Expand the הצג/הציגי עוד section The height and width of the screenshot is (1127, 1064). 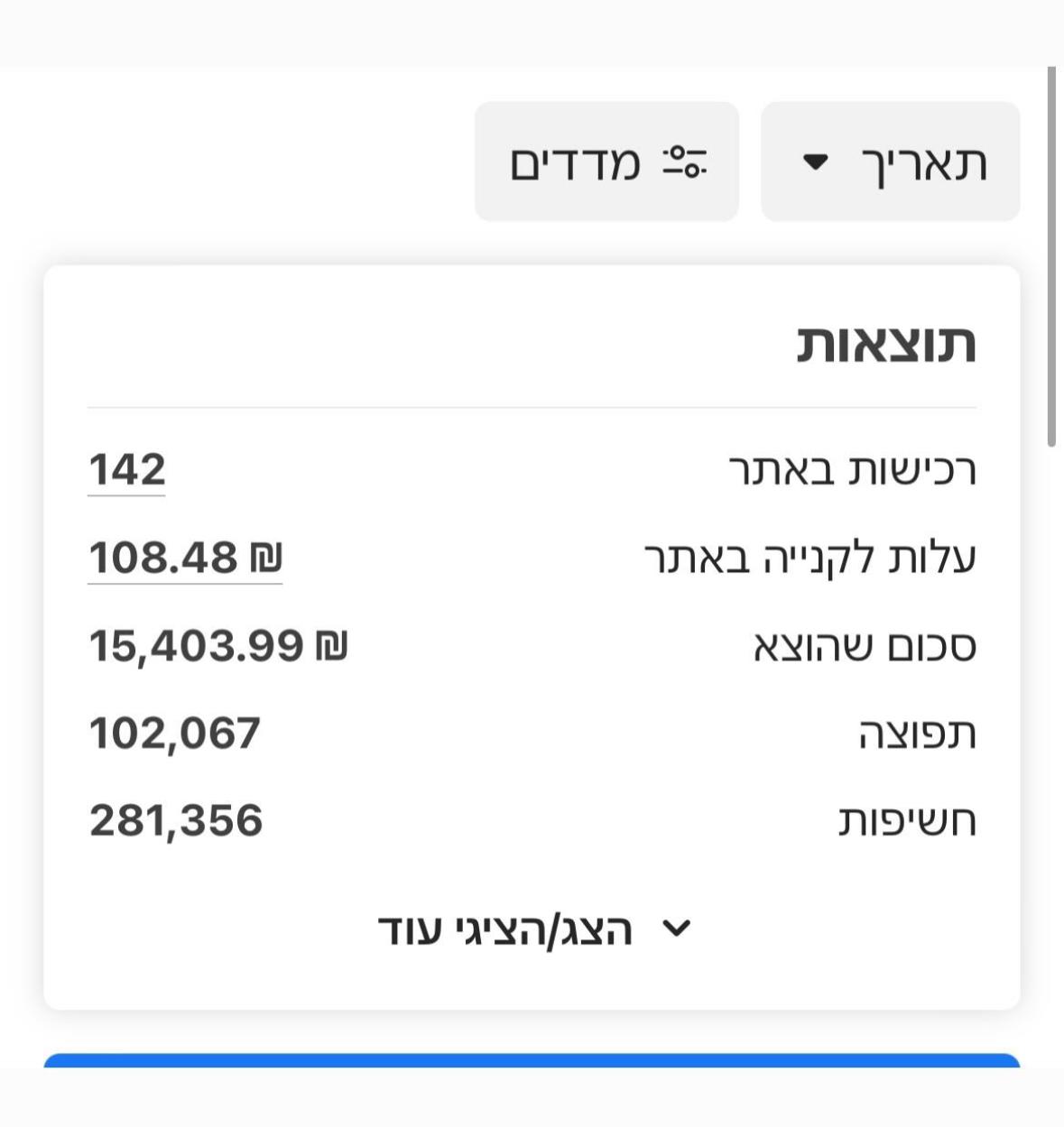click(x=505, y=929)
